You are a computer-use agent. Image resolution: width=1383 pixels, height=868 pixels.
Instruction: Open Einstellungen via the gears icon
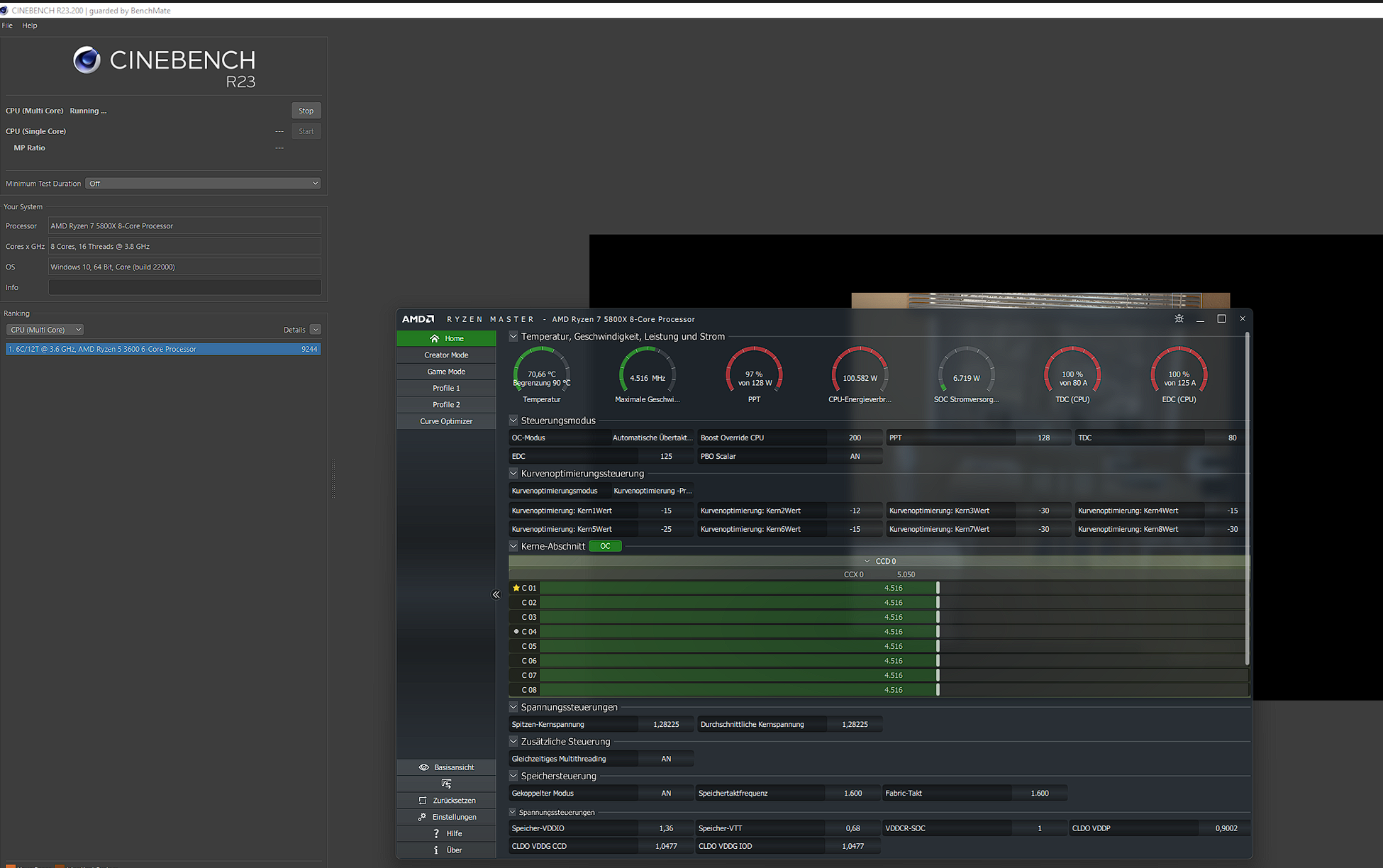tap(422, 817)
